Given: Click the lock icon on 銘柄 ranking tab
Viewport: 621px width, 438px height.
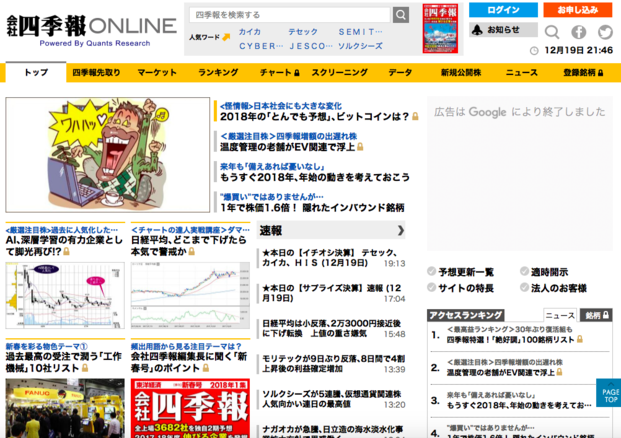Looking at the screenshot, I should coord(606,315).
